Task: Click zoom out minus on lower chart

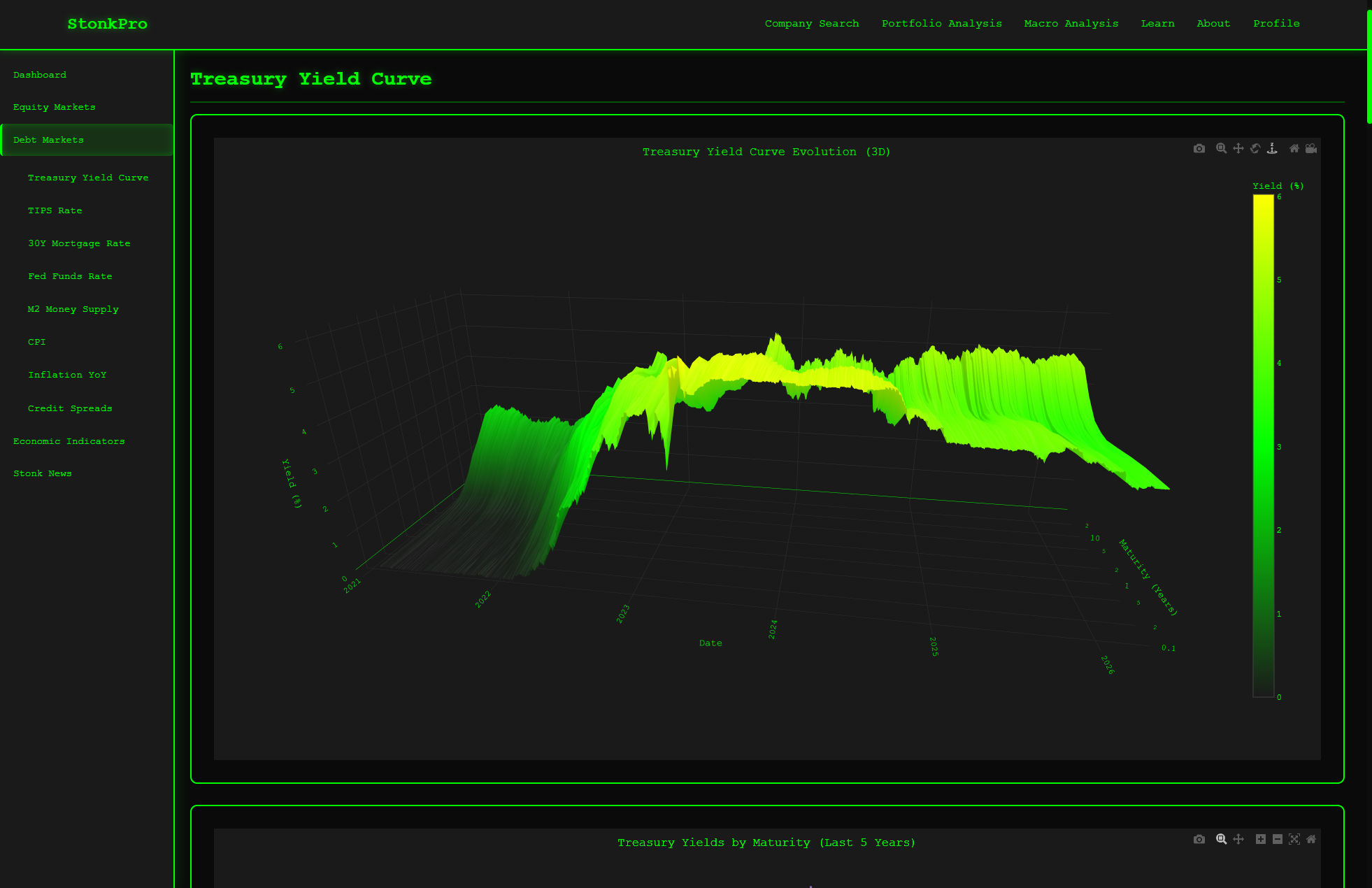Action: pyautogui.click(x=1278, y=839)
